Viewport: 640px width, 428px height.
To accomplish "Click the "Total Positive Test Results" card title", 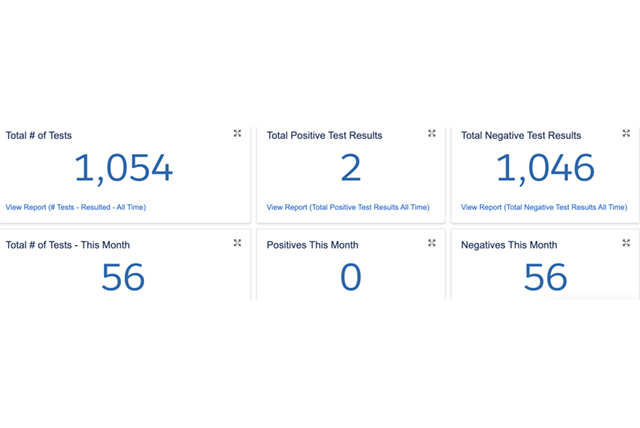I will [x=324, y=135].
